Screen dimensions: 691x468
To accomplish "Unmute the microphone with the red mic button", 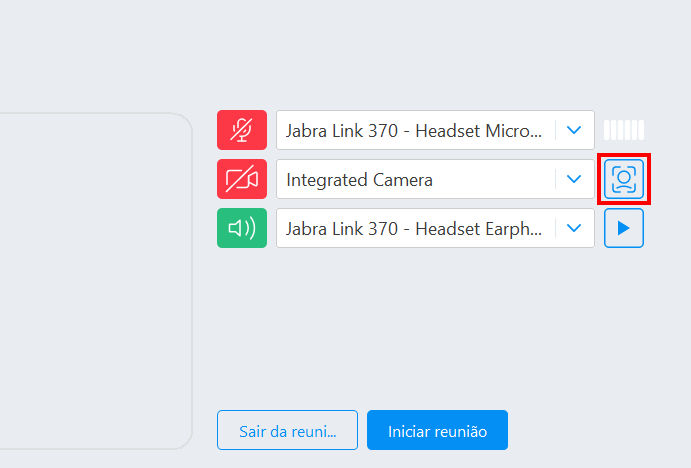I will click(241, 130).
